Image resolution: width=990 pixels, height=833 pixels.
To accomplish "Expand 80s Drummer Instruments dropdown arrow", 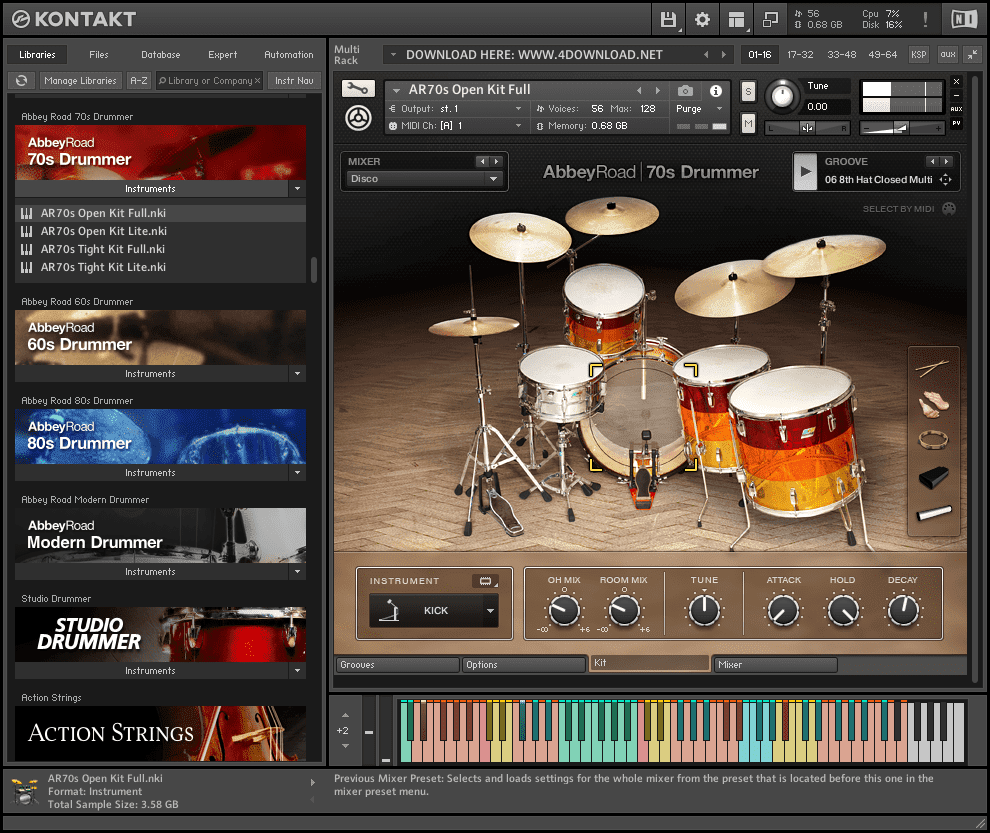I will click(297, 473).
